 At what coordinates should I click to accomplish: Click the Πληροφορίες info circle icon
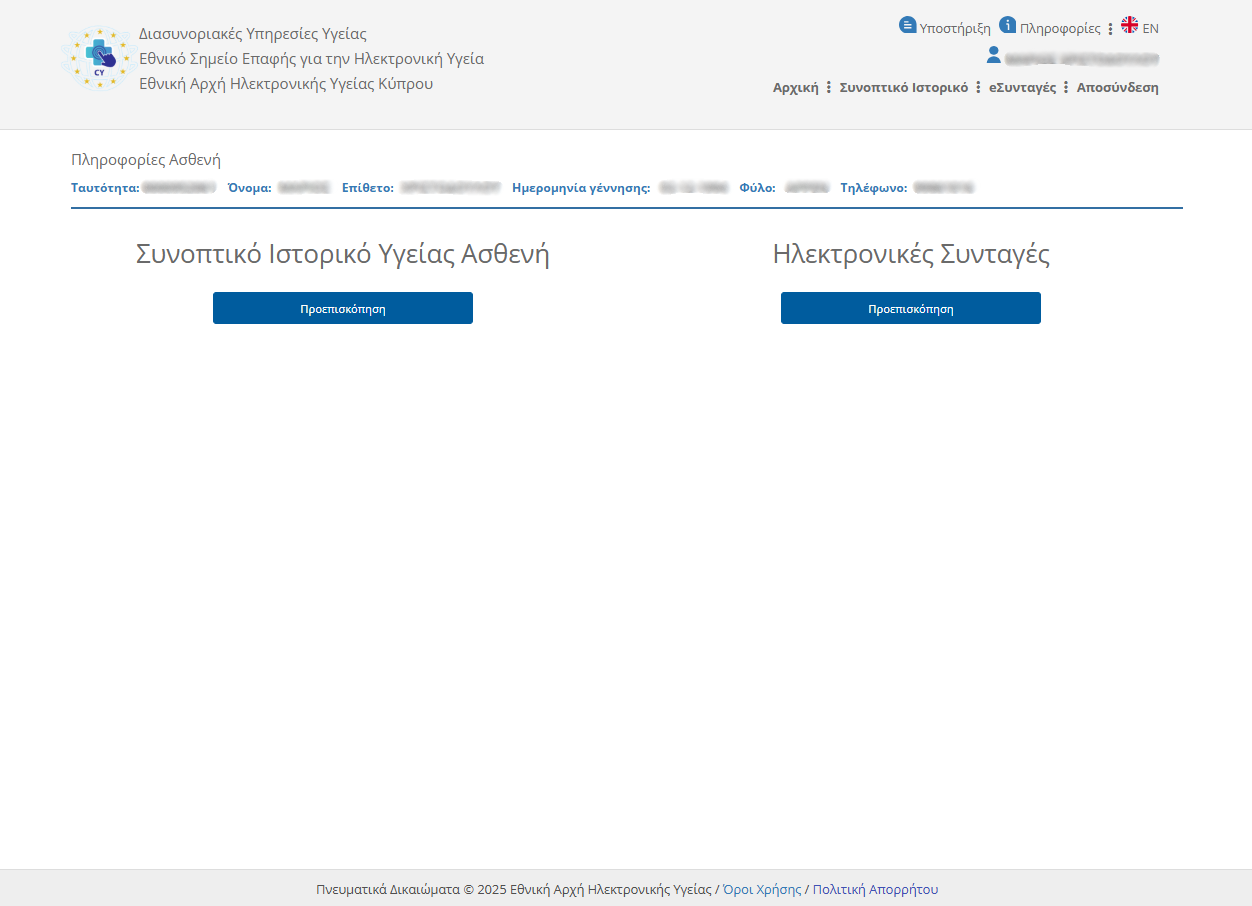(x=1008, y=25)
